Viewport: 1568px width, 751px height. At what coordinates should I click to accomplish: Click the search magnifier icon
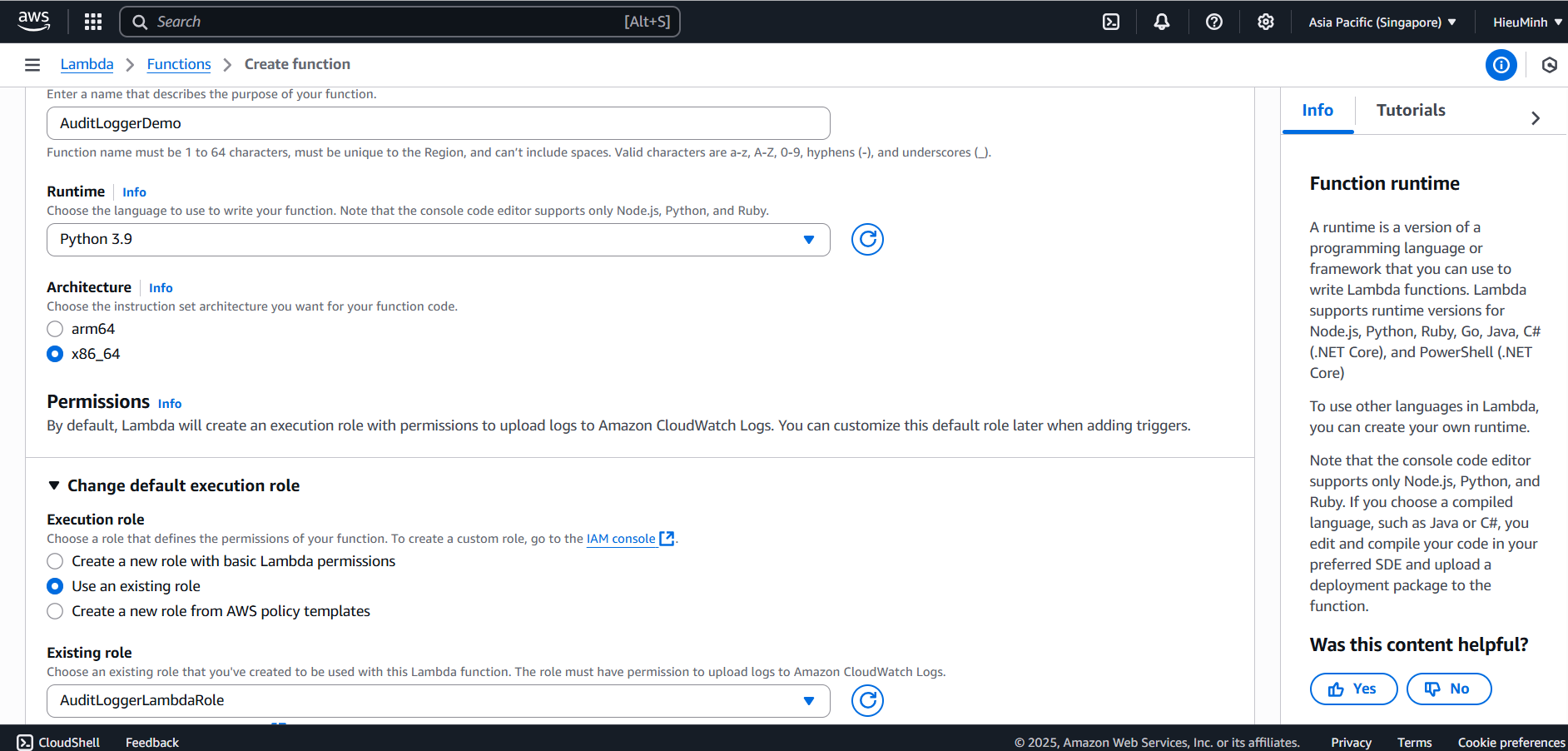(x=140, y=22)
